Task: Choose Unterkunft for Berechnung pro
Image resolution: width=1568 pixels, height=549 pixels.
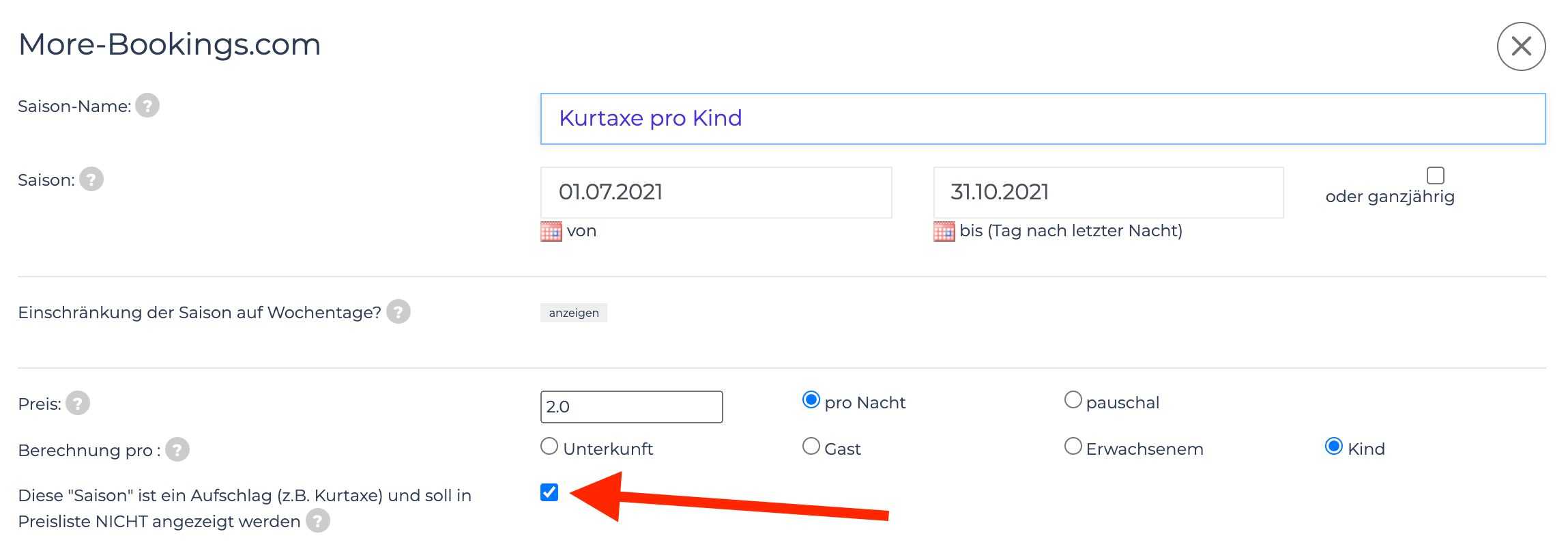Action: point(549,446)
